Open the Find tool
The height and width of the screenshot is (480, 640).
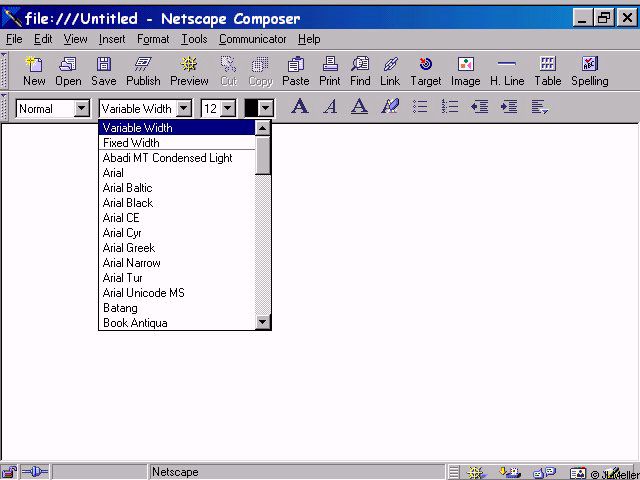pos(360,71)
